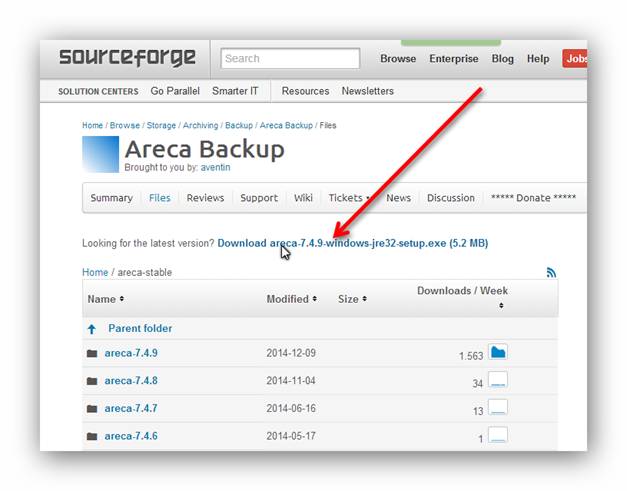Click the 2014-05-17 modified date
This screenshot has height=491, width=627.
291,436
